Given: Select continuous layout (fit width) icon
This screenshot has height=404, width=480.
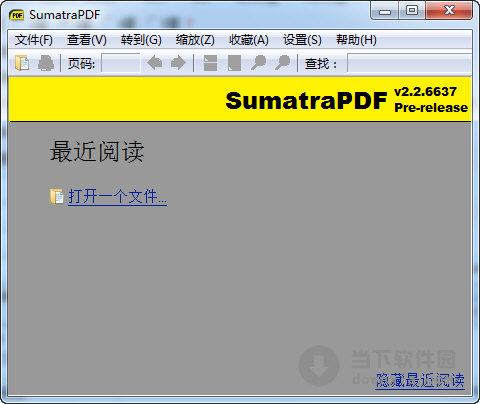Looking at the screenshot, I should click(x=210, y=63).
